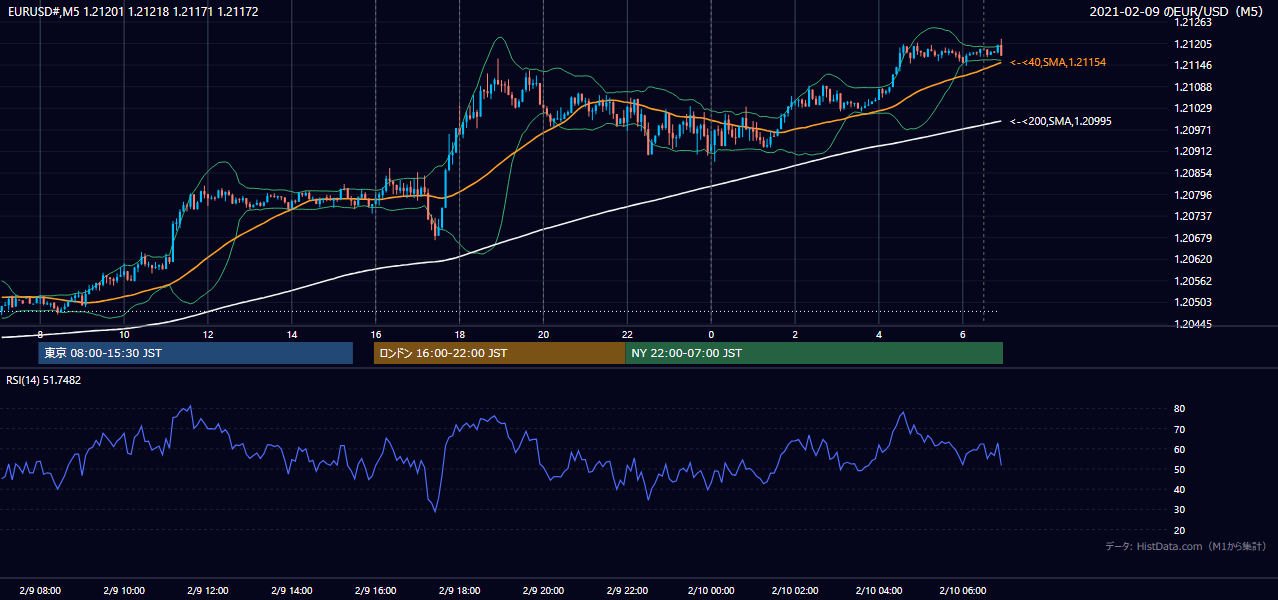Click price axis label 1.20679
This screenshot has height=600, width=1278.
click(x=1193, y=238)
